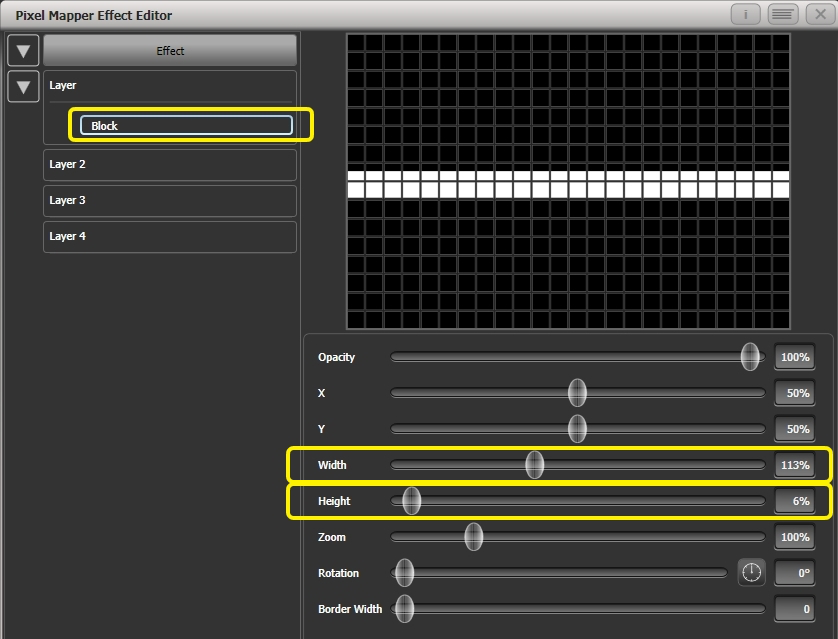Image resolution: width=838 pixels, height=639 pixels.
Task: Select the Block element under Layer
Action: click(185, 125)
